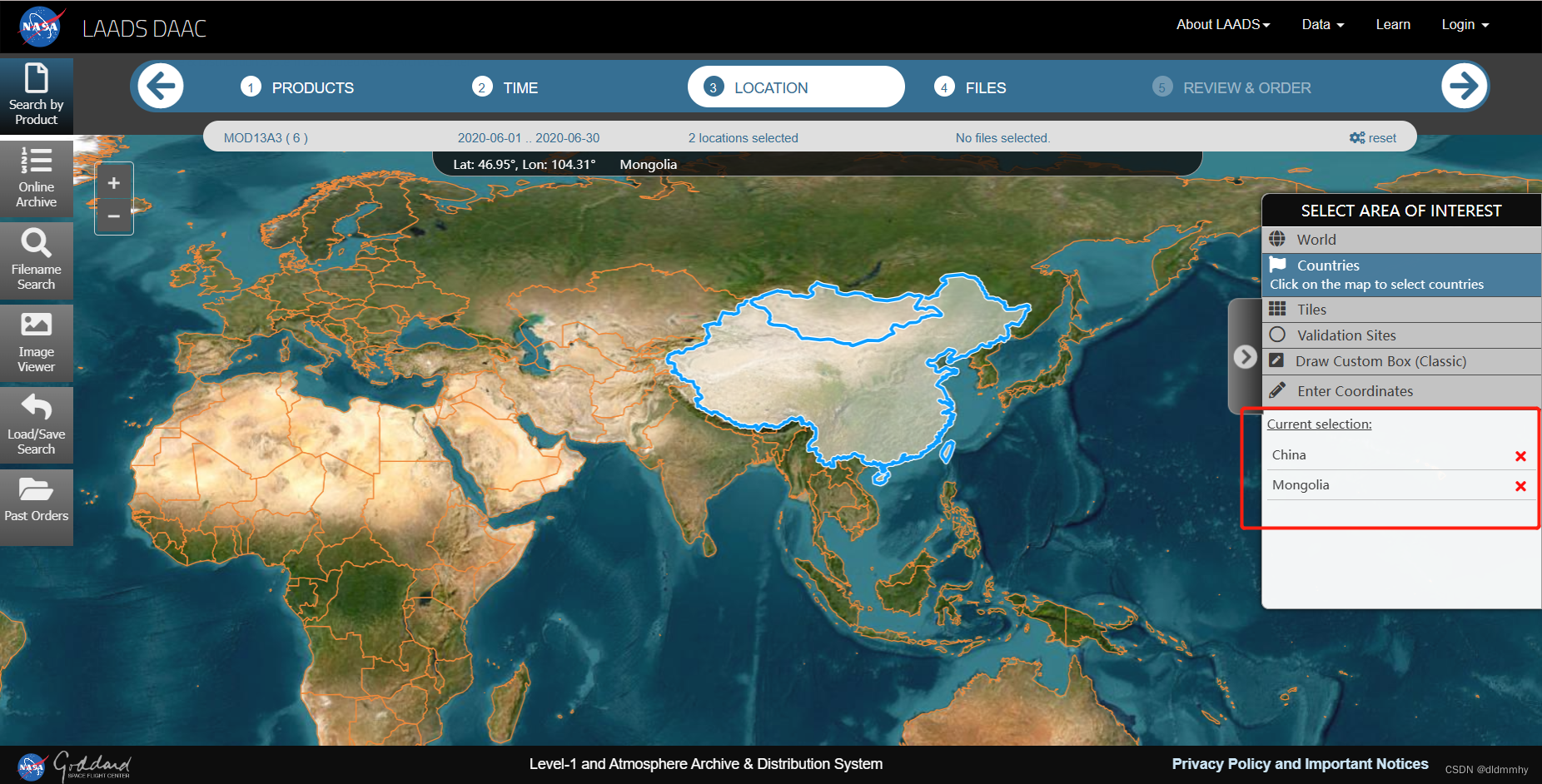
Task: Zoom in on the map
Action: pos(114,183)
